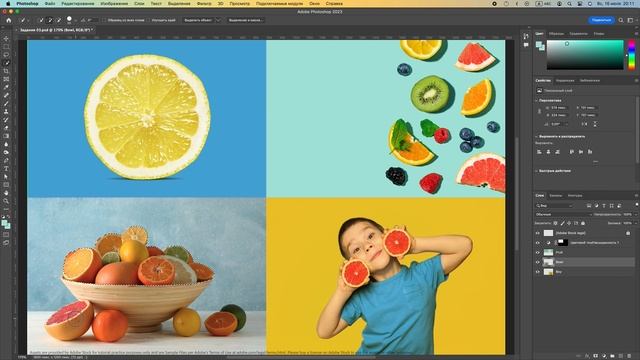Enable the Sample All Layers checkbox
This screenshot has width=640, height=360.
click(104, 20)
